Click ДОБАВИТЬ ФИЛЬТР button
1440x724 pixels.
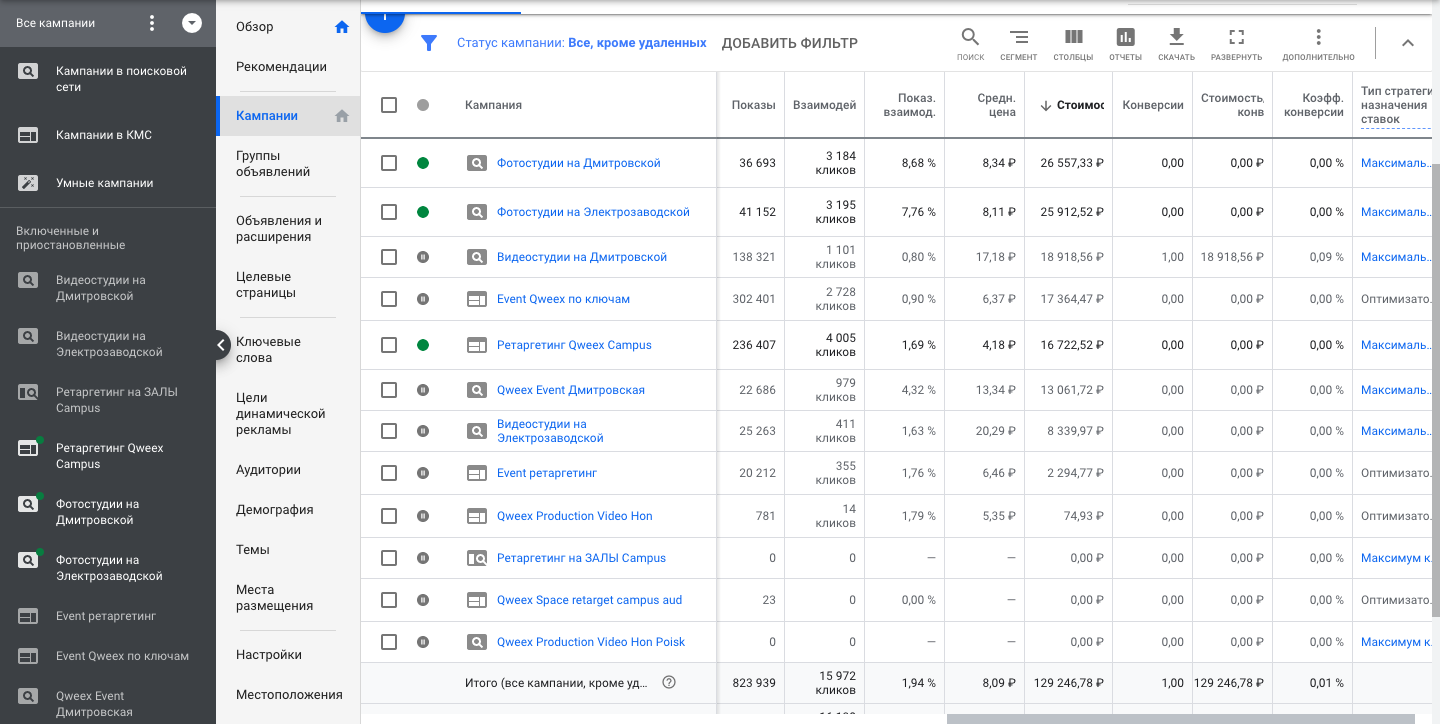(790, 43)
